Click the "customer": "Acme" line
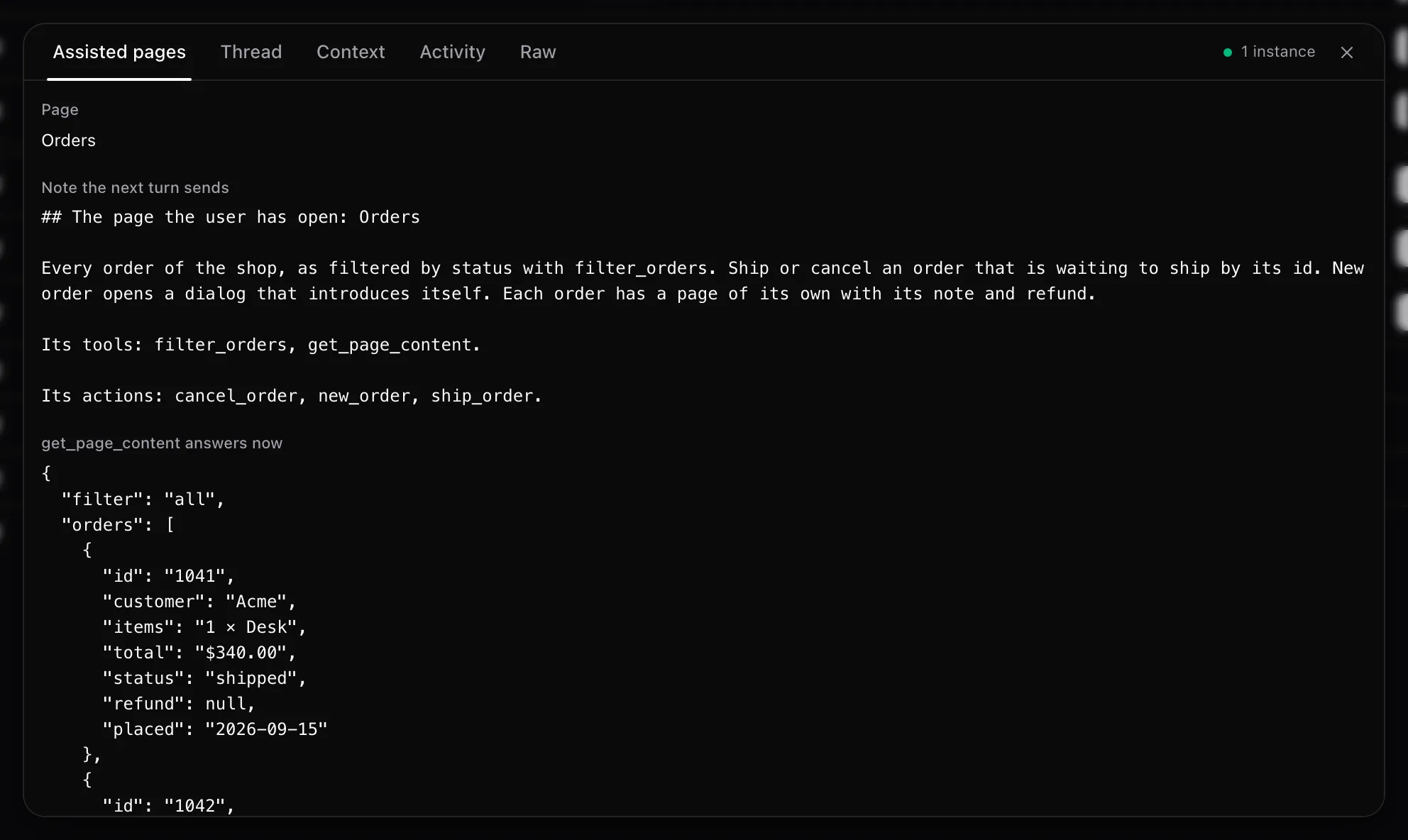 click(199, 602)
